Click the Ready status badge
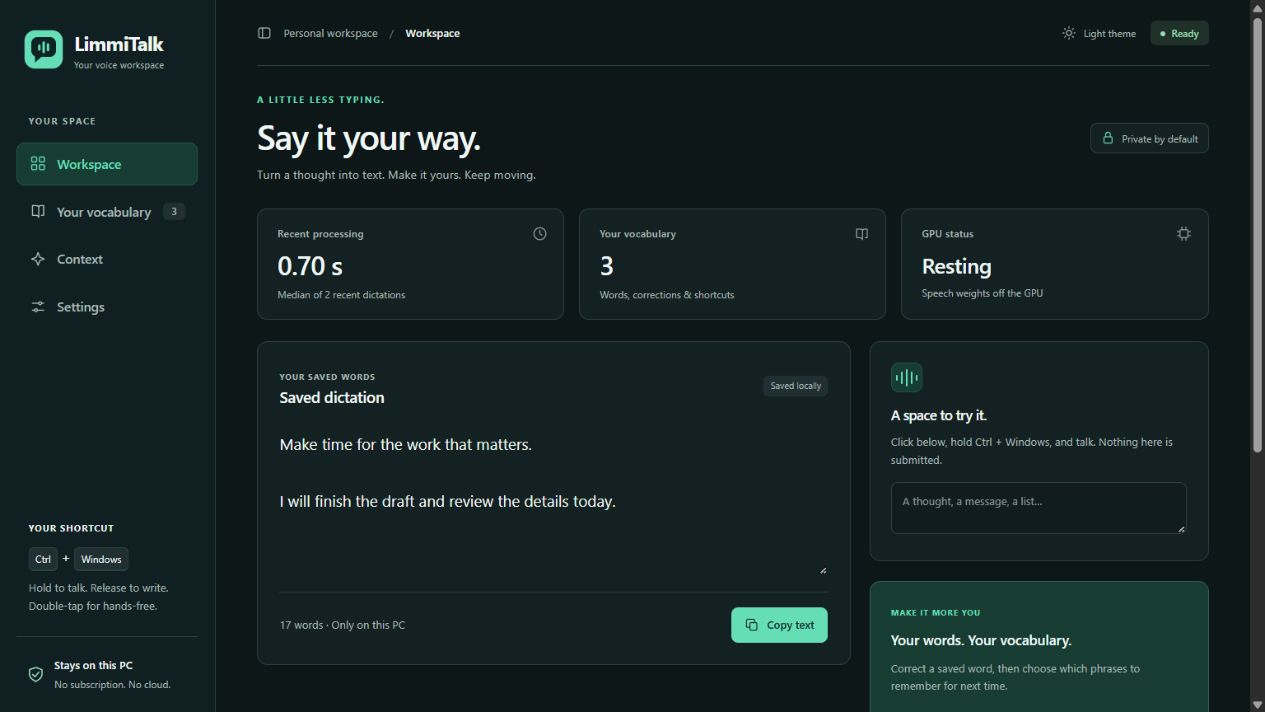Image resolution: width=1265 pixels, height=712 pixels. [x=1179, y=33]
